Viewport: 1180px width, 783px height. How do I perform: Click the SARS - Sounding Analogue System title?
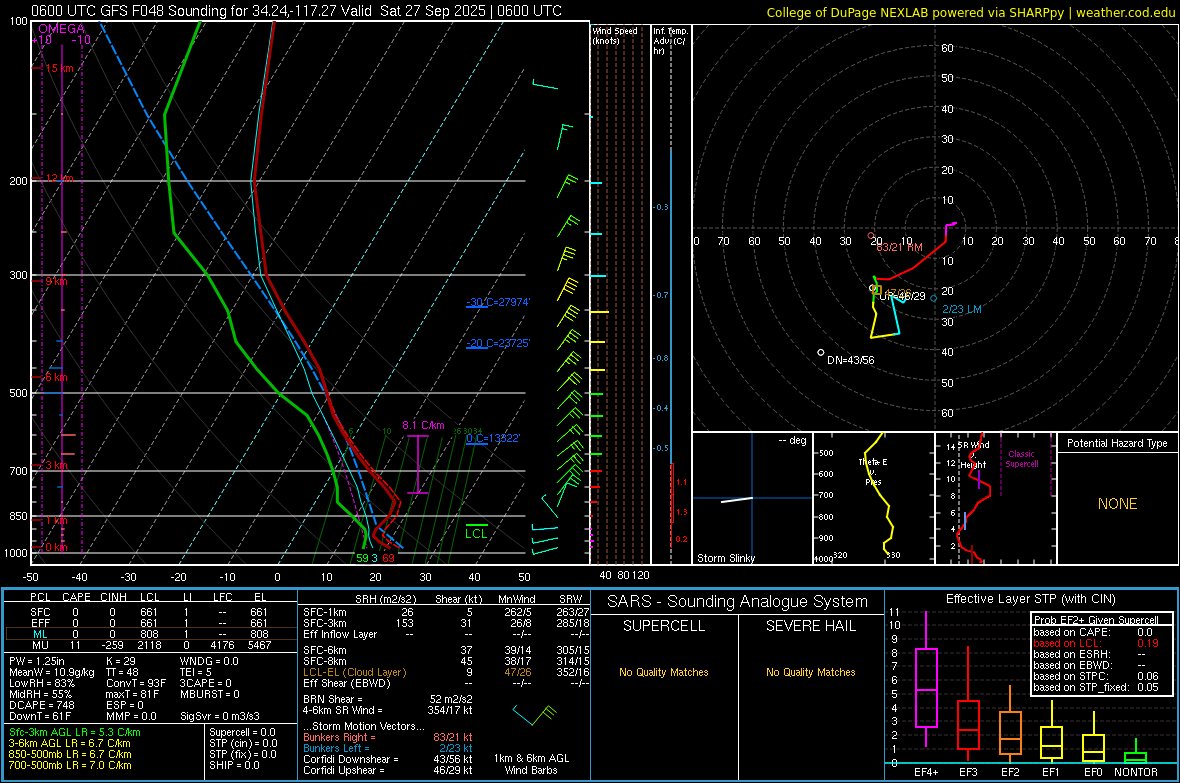coord(738,602)
